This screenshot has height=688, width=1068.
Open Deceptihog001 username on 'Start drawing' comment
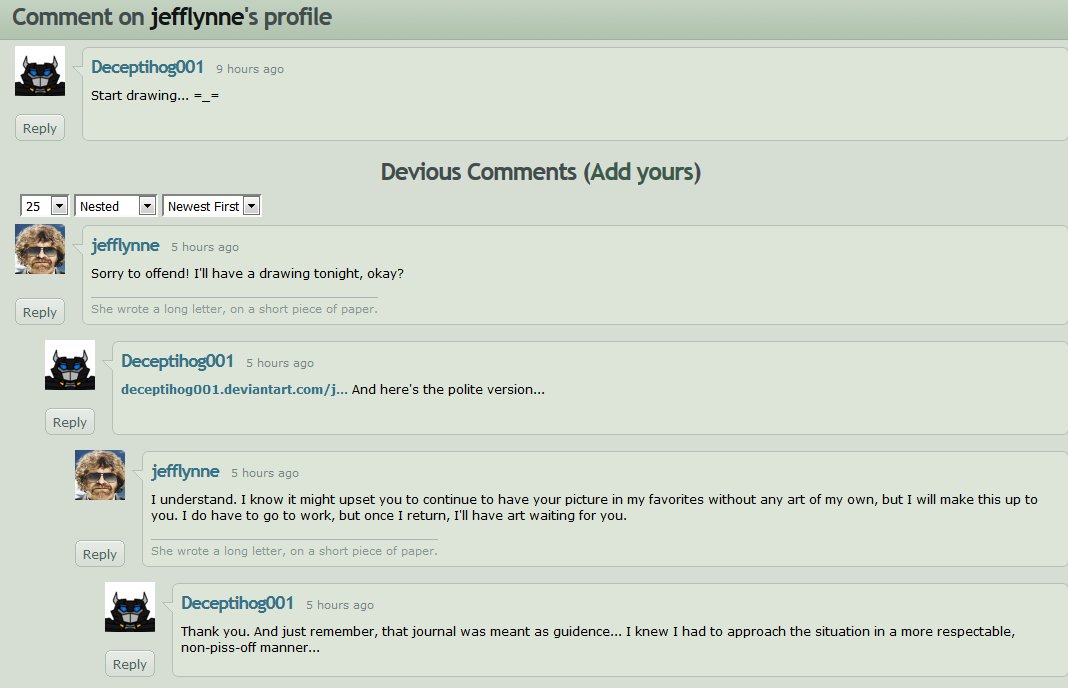[x=147, y=67]
